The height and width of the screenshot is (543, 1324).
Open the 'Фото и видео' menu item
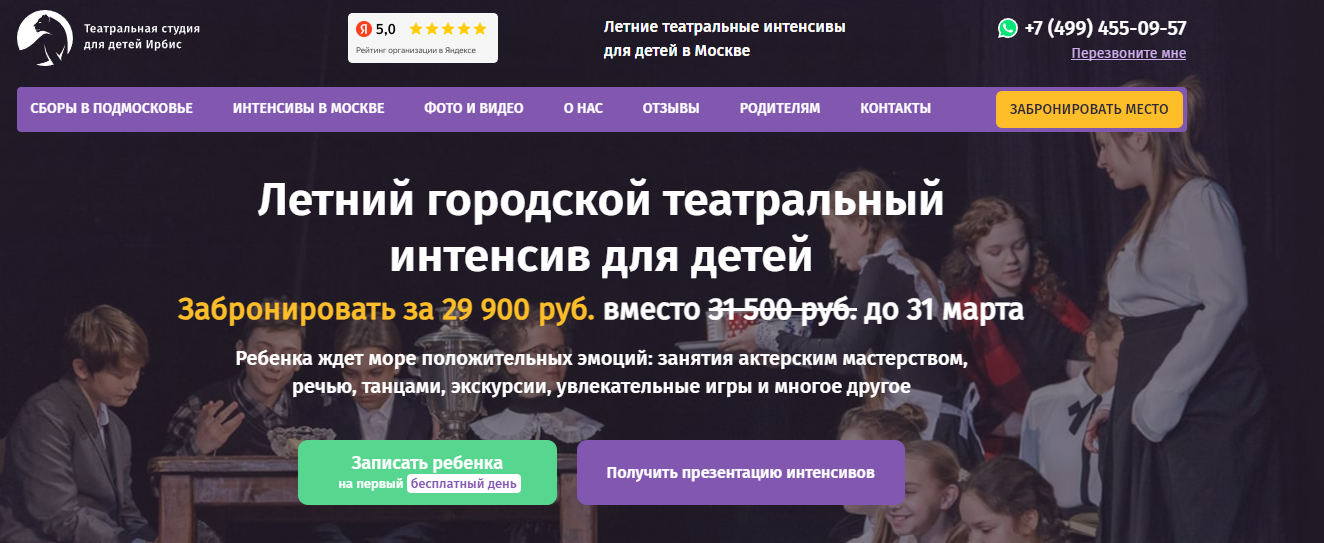(473, 108)
